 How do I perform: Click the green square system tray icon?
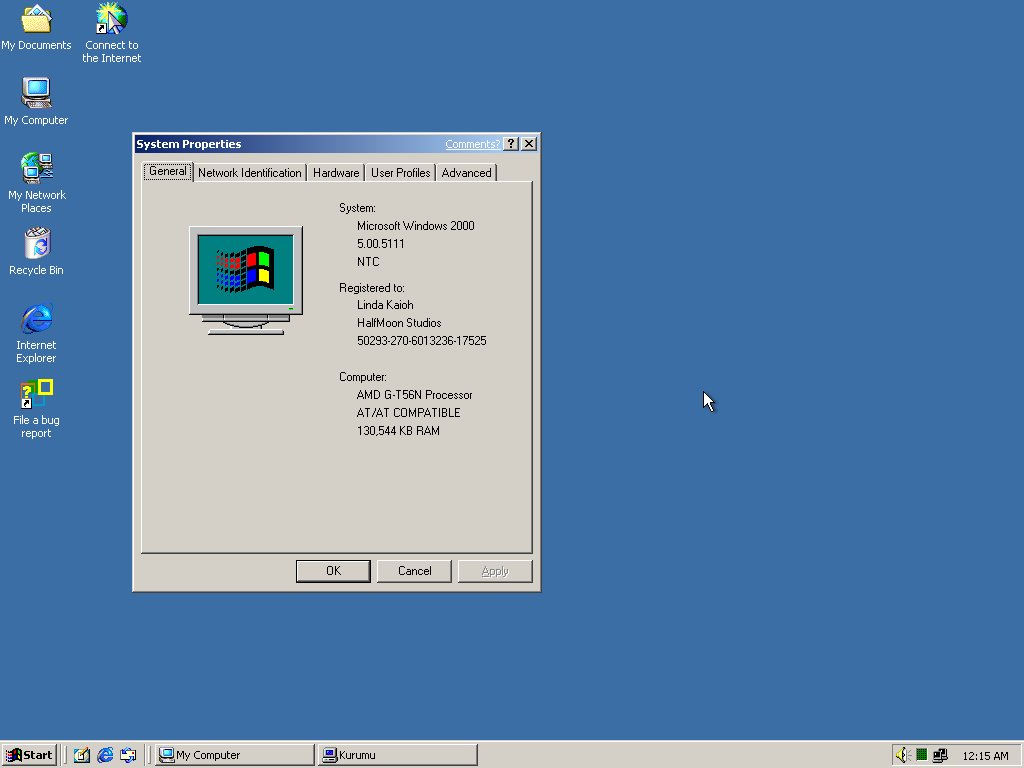click(x=921, y=755)
